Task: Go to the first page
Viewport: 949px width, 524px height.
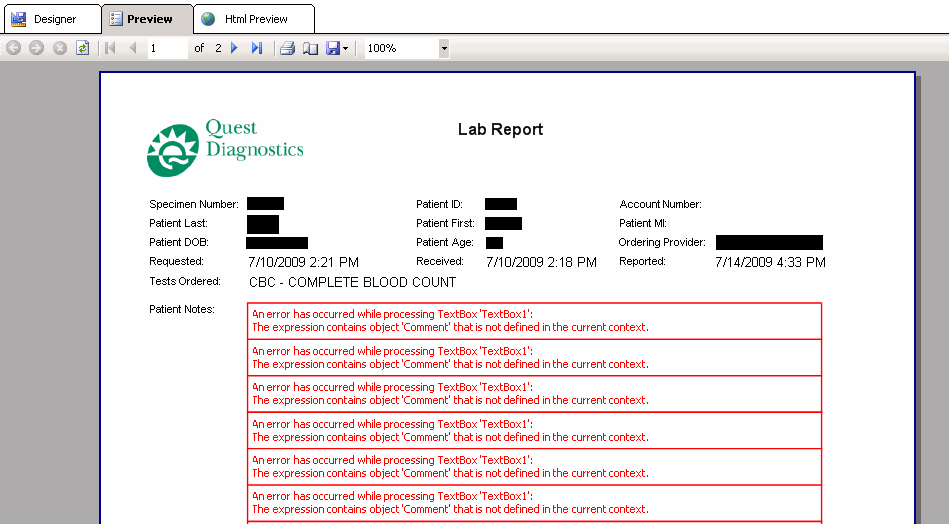Action: coord(110,48)
